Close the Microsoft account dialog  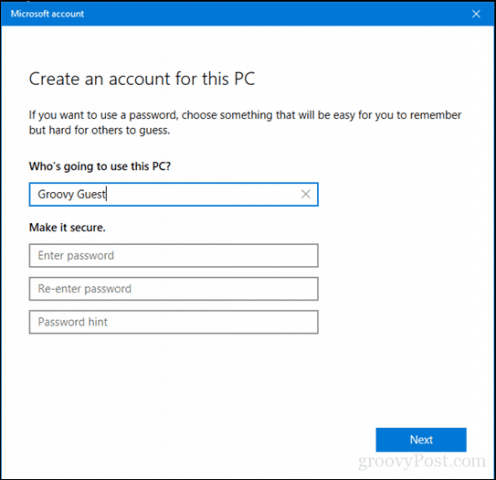tap(476, 14)
